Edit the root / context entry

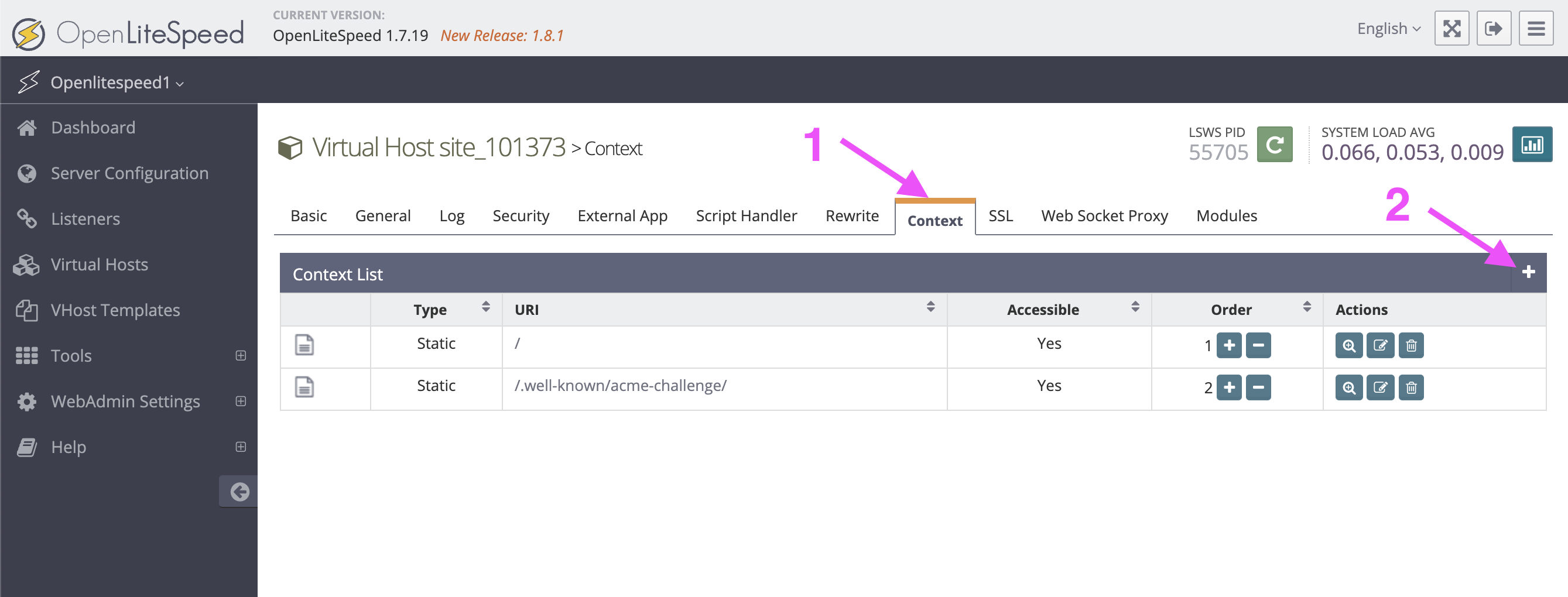1380,346
